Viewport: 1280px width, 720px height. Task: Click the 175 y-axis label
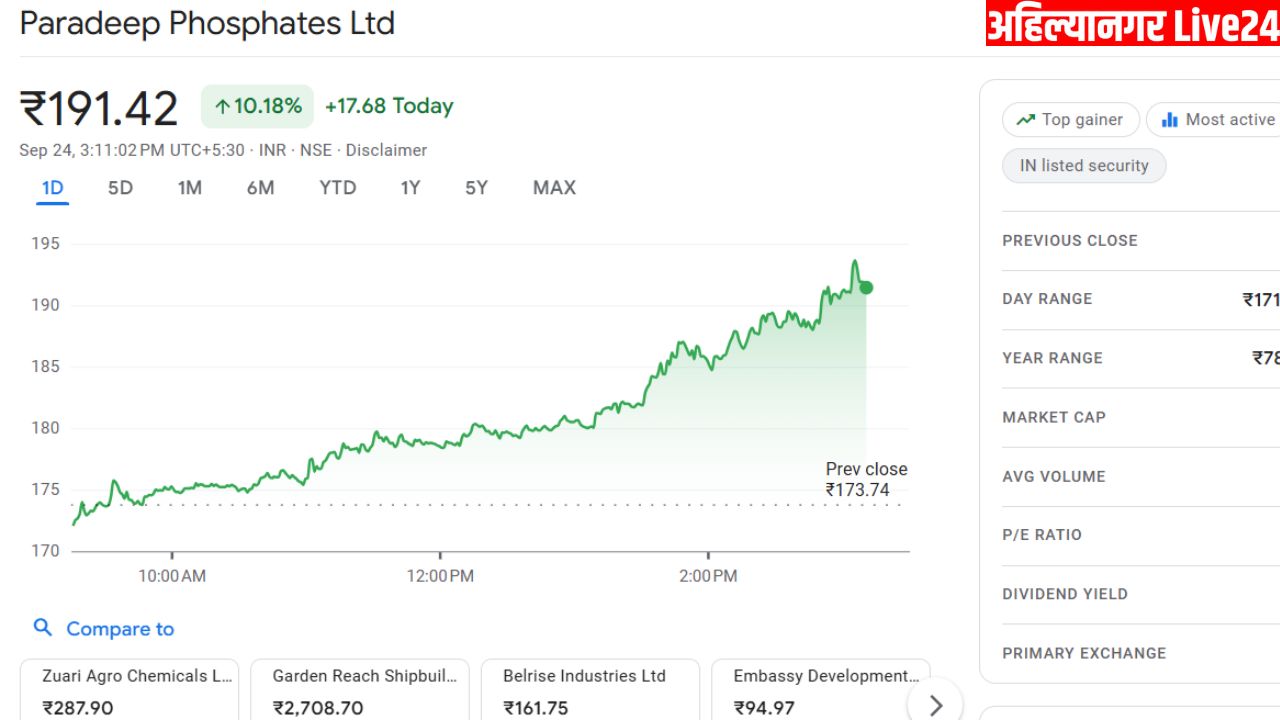click(x=45, y=490)
